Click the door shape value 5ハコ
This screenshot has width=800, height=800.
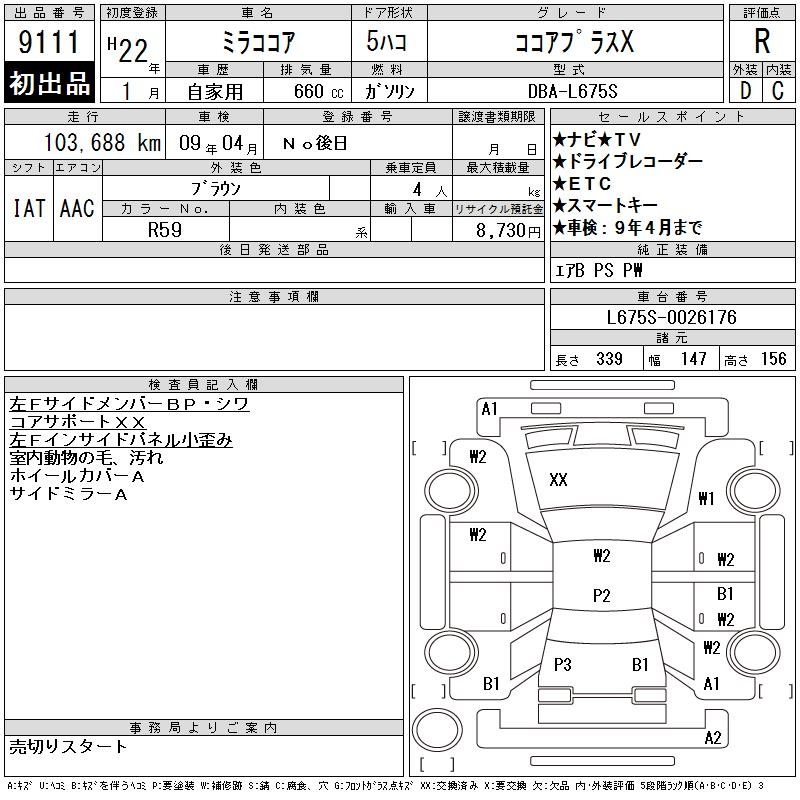[x=386, y=41]
